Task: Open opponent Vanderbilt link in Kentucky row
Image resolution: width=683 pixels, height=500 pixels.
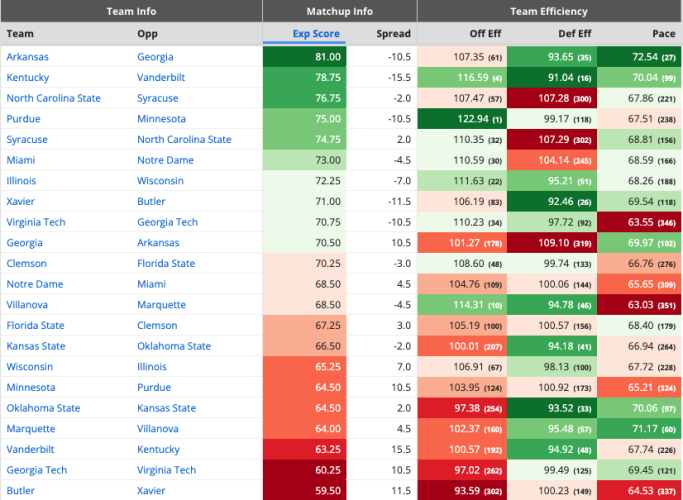Action: coord(161,78)
